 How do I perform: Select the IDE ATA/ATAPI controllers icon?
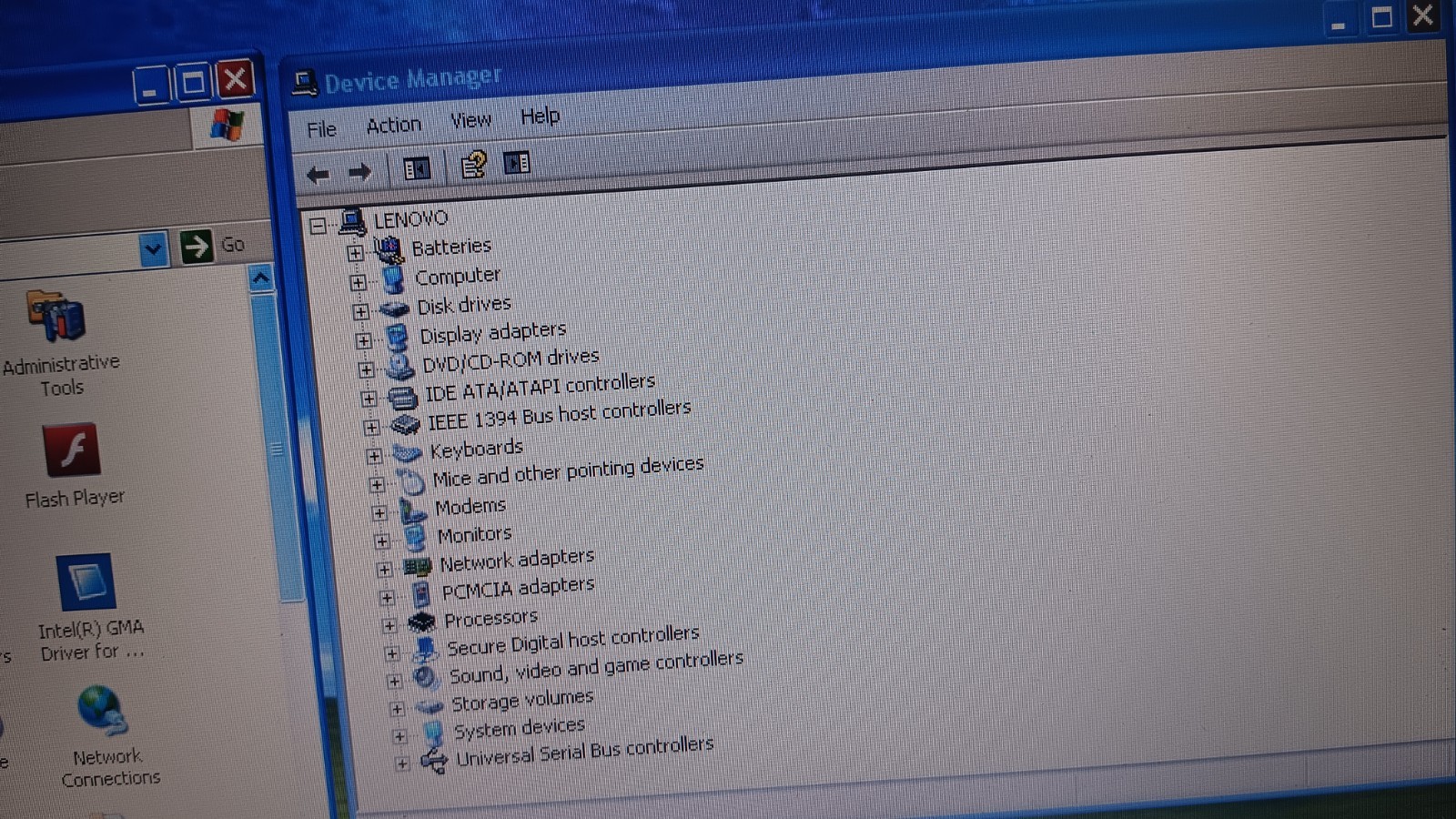(x=403, y=396)
